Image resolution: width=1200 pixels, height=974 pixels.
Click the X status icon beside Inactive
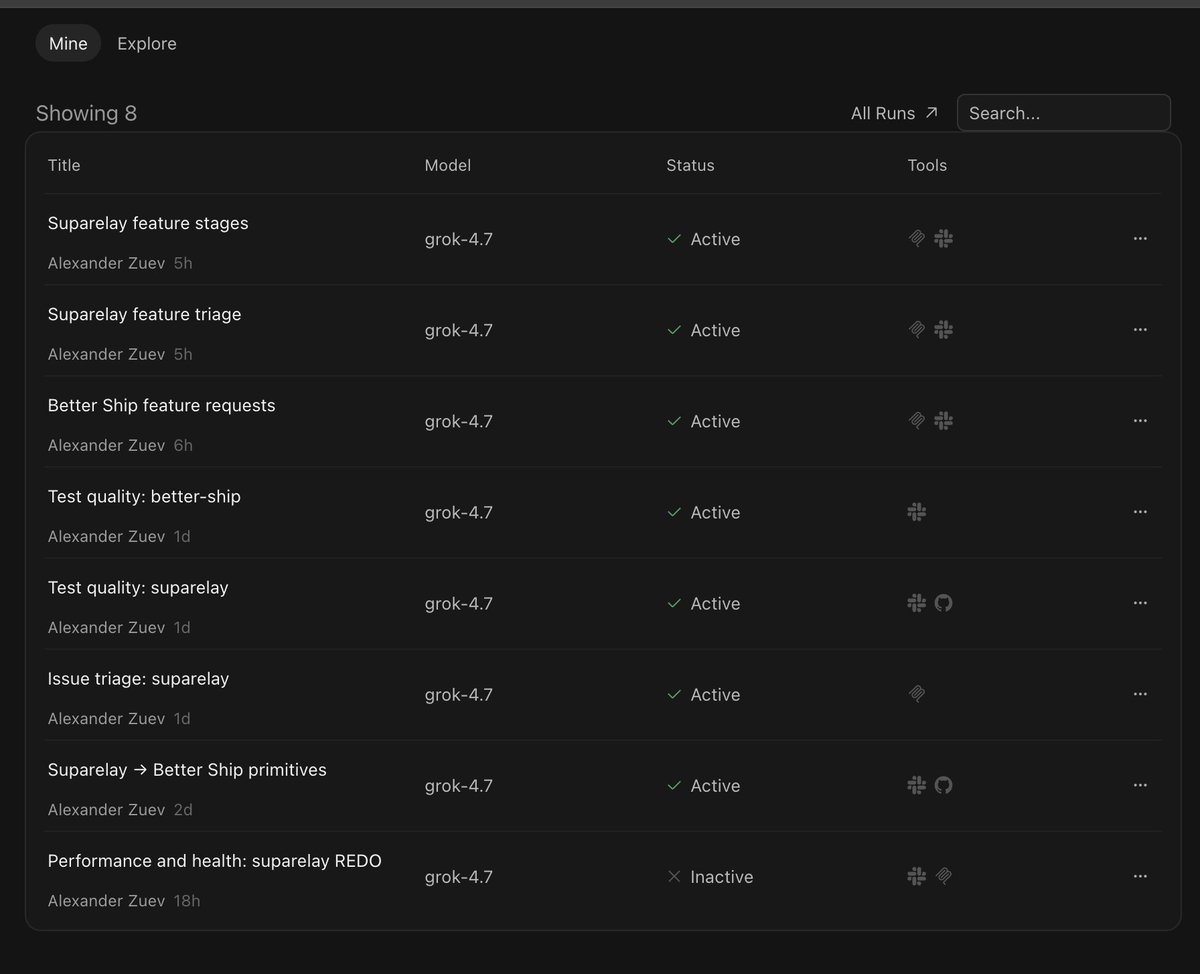coord(674,876)
